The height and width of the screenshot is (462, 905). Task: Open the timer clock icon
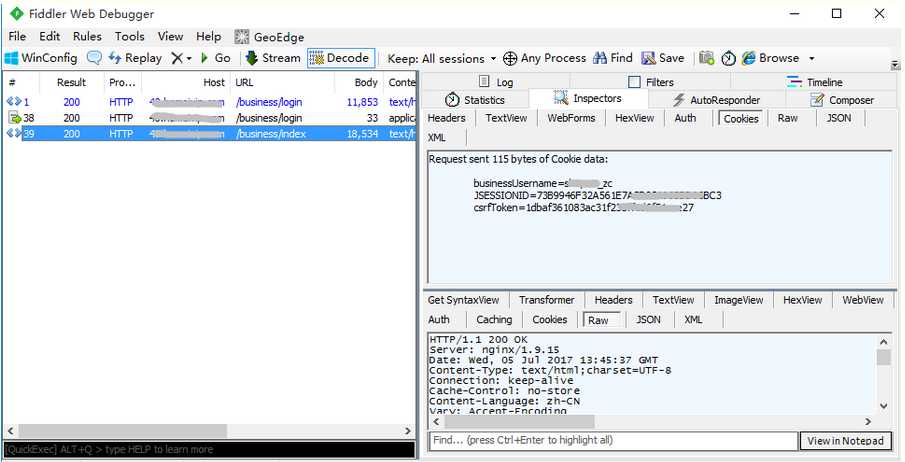click(x=729, y=58)
